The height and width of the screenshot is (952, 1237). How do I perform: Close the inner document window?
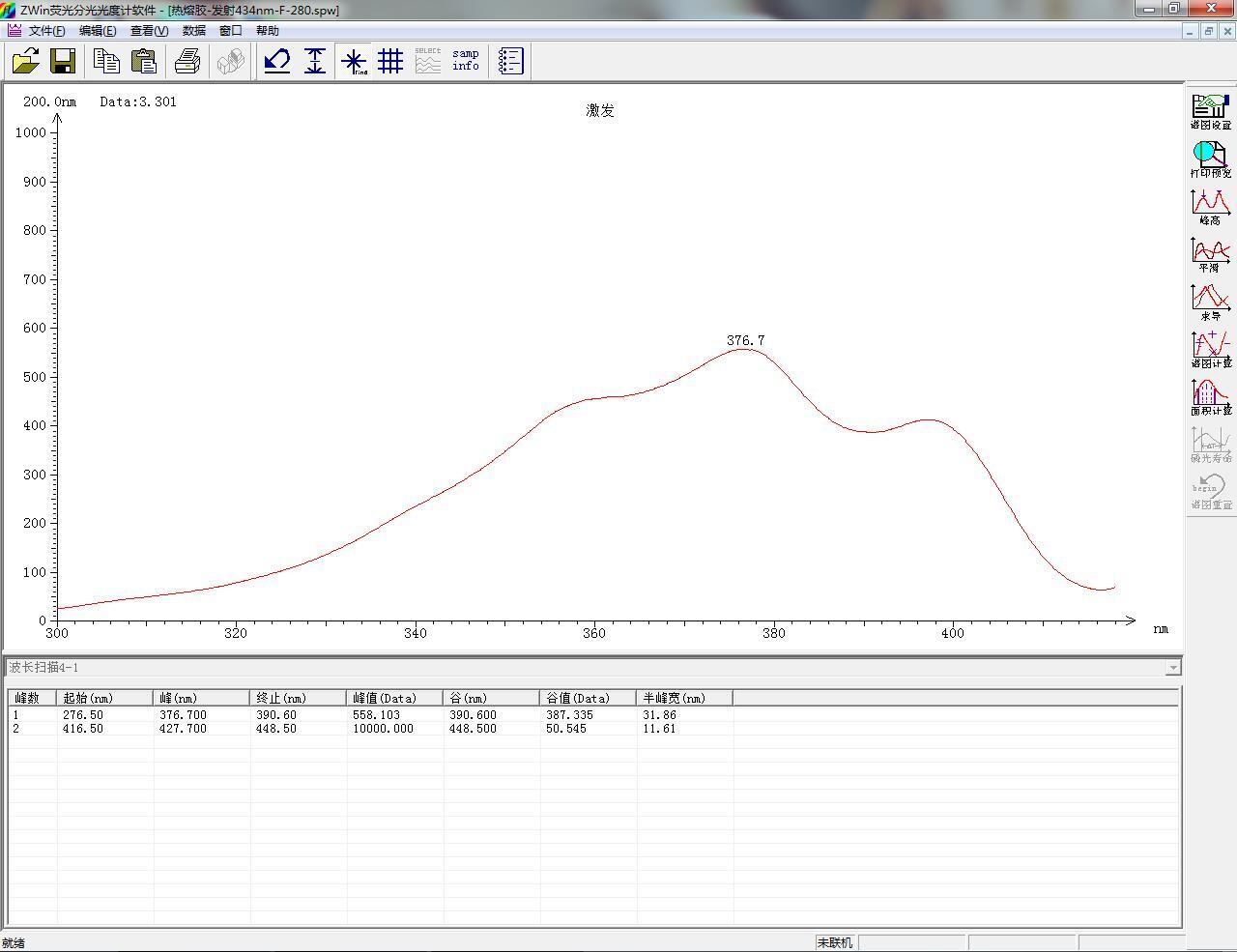point(1227,31)
